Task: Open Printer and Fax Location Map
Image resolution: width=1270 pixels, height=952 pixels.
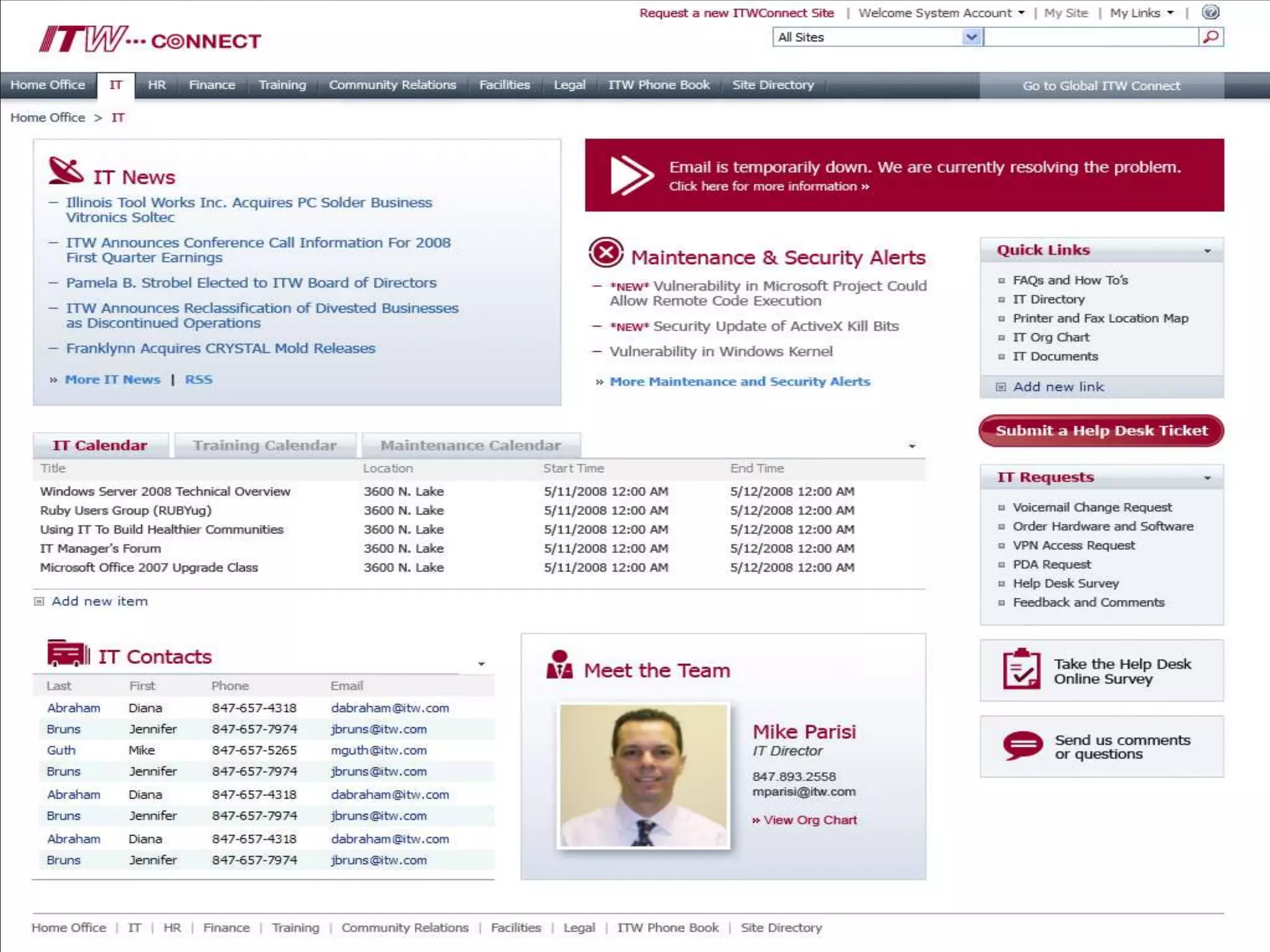Action: [1101, 318]
